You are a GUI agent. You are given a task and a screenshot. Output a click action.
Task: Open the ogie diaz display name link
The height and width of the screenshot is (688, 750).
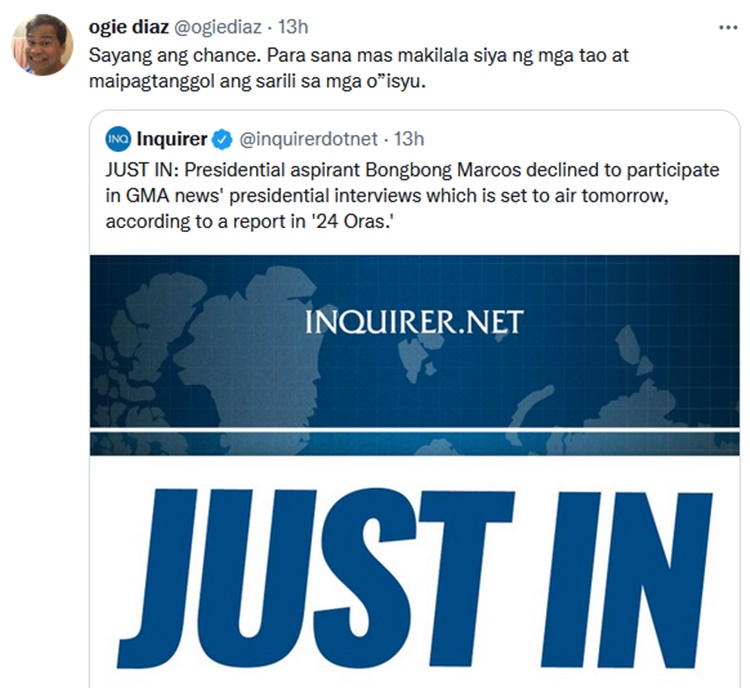click(x=129, y=27)
